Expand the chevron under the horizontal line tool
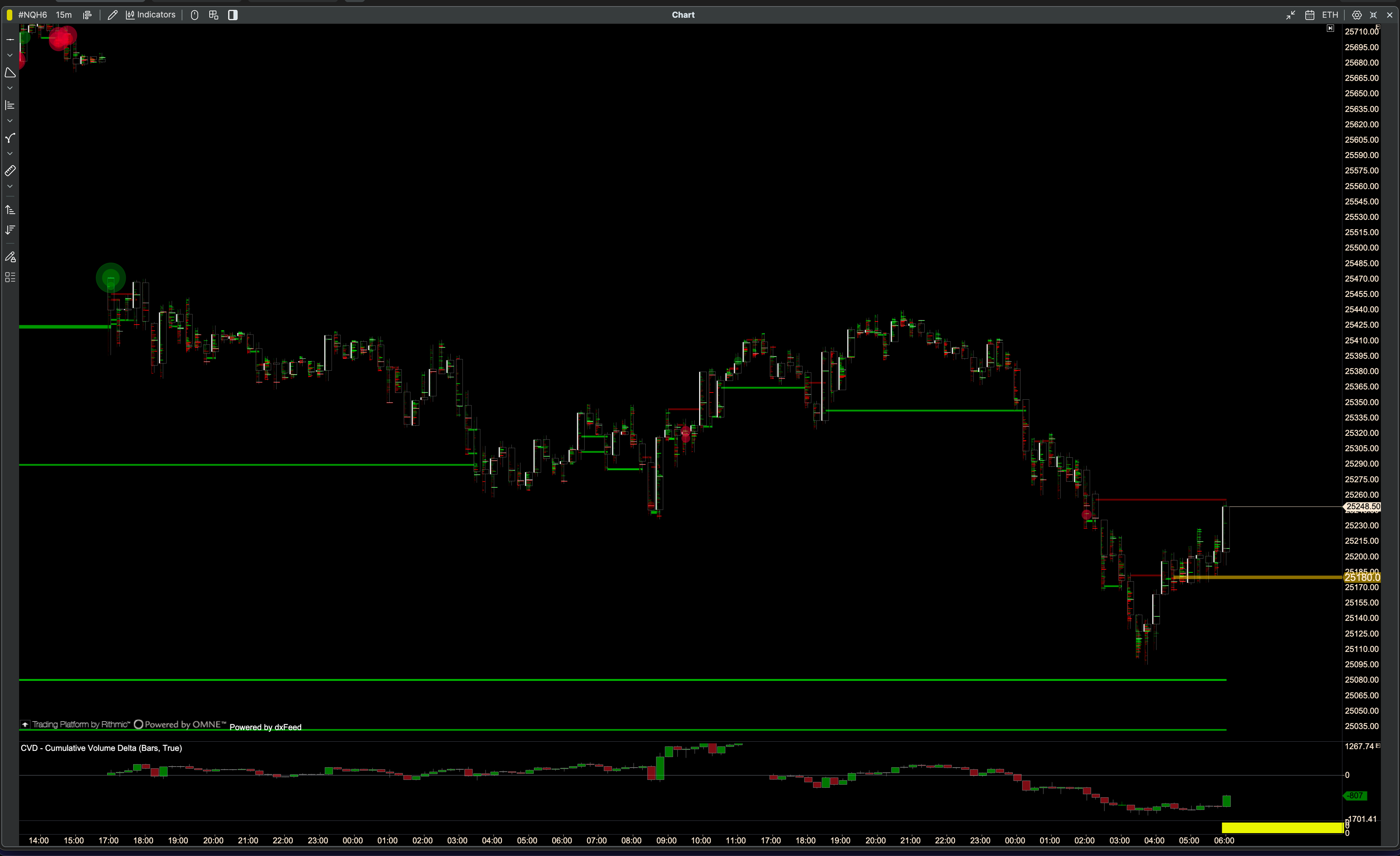This screenshot has width=1400, height=856. click(10, 55)
